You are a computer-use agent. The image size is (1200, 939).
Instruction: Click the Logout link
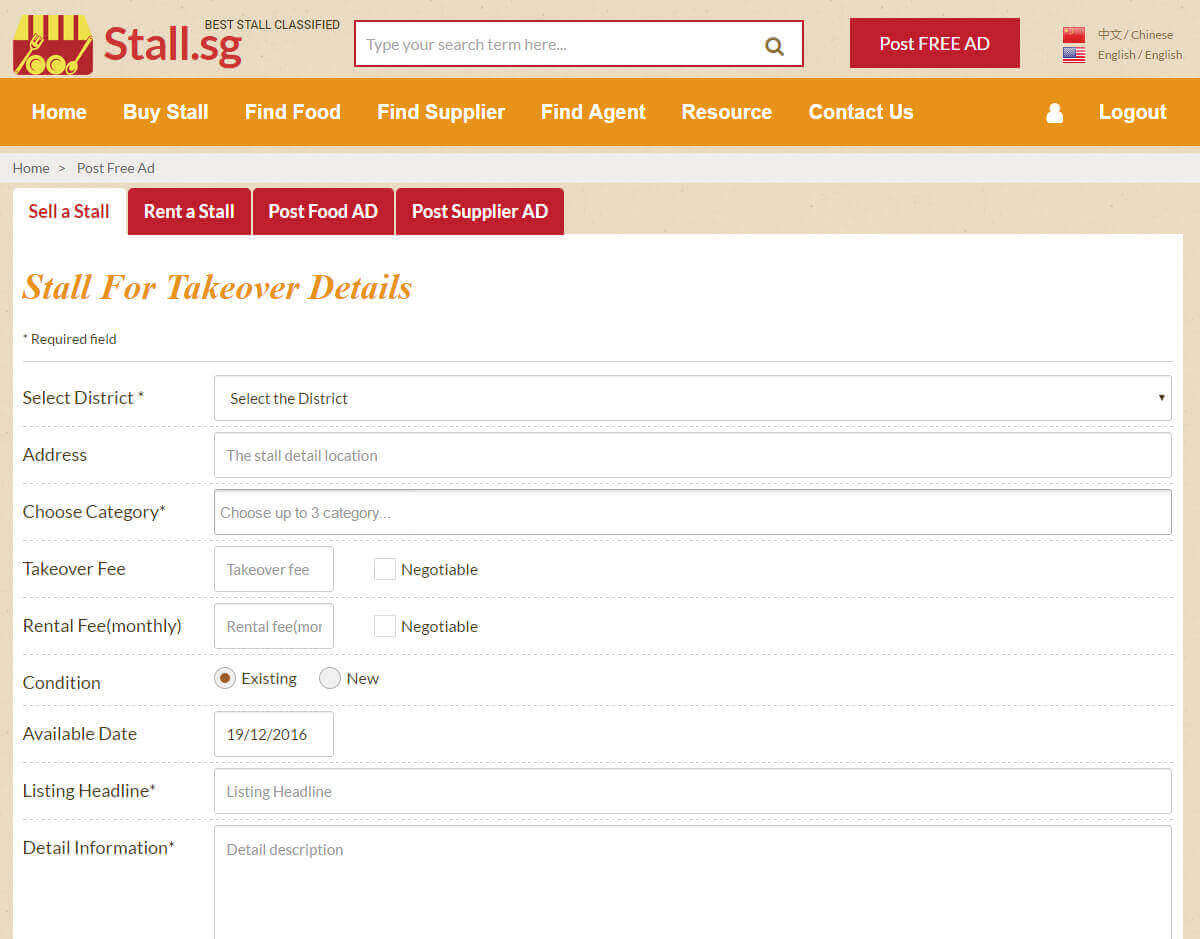(x=1132, y=112)
